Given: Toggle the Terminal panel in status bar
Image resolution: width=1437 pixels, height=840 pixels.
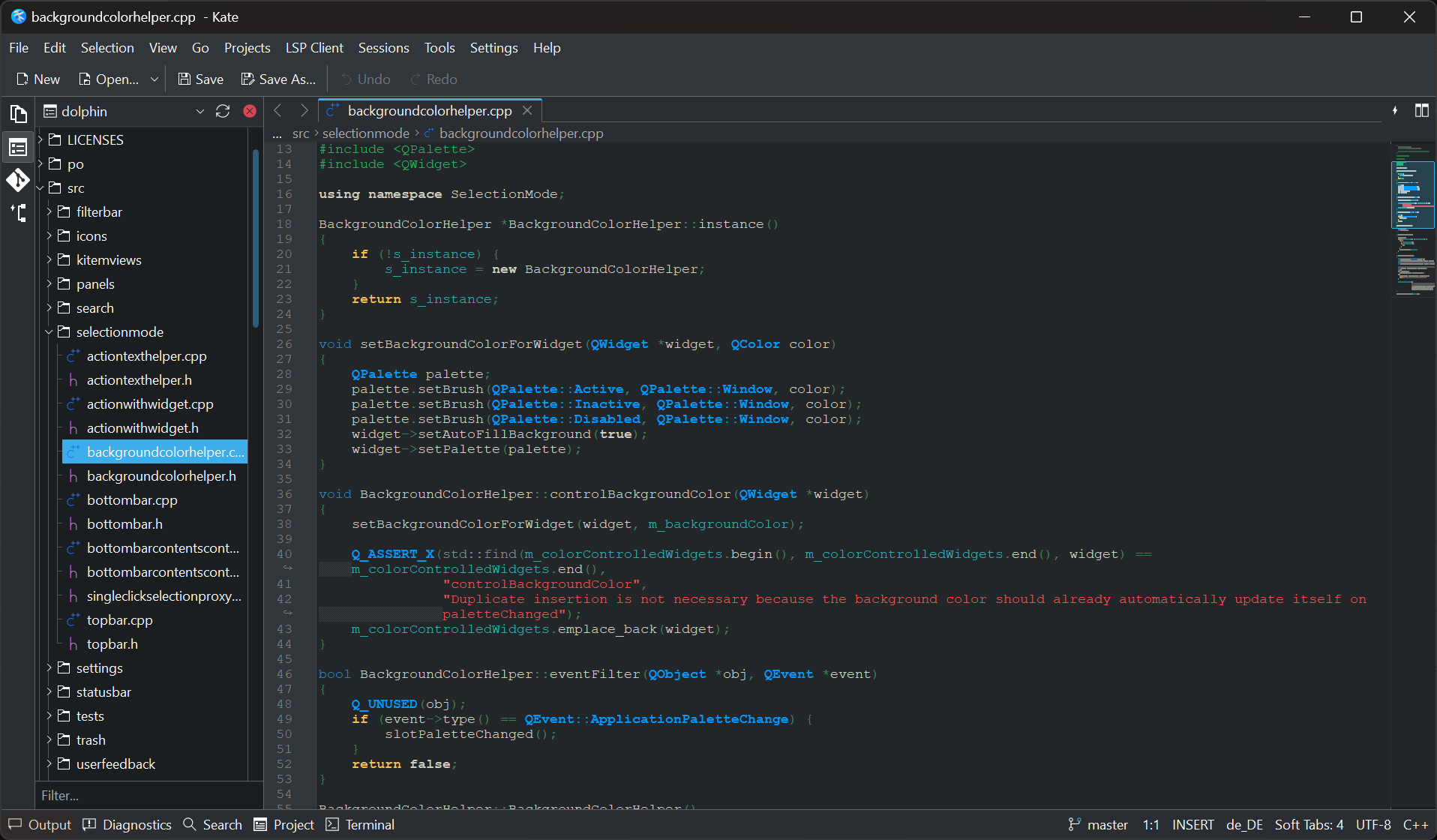Looking at the screenshot, I should 360,824.
